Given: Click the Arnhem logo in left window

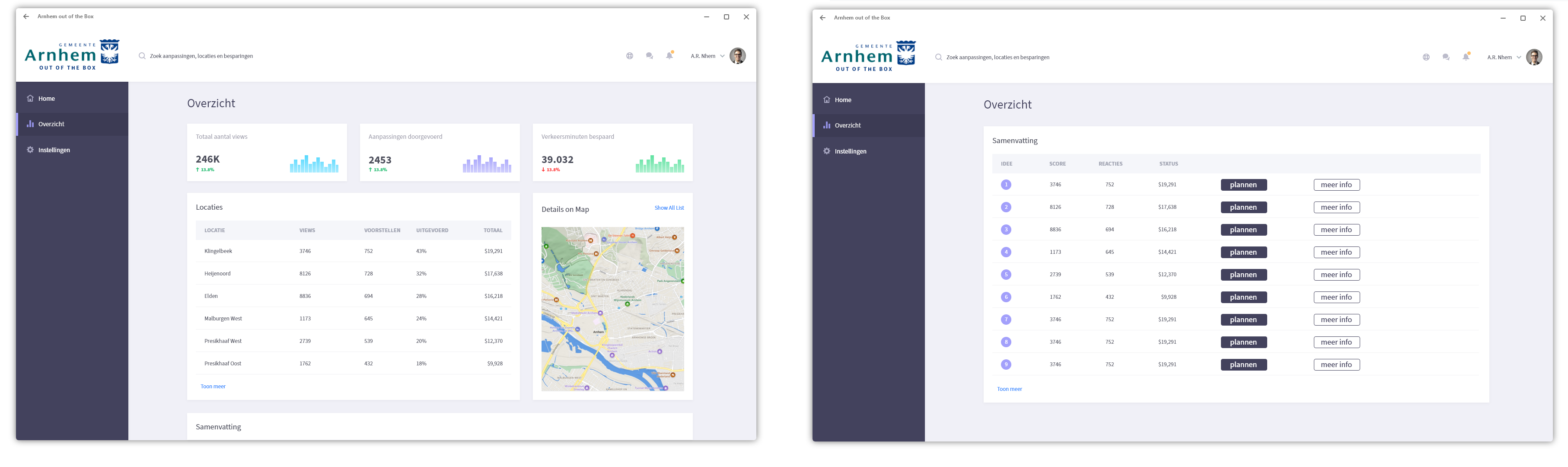Looking at the screenshot, I should coord(72,55).
